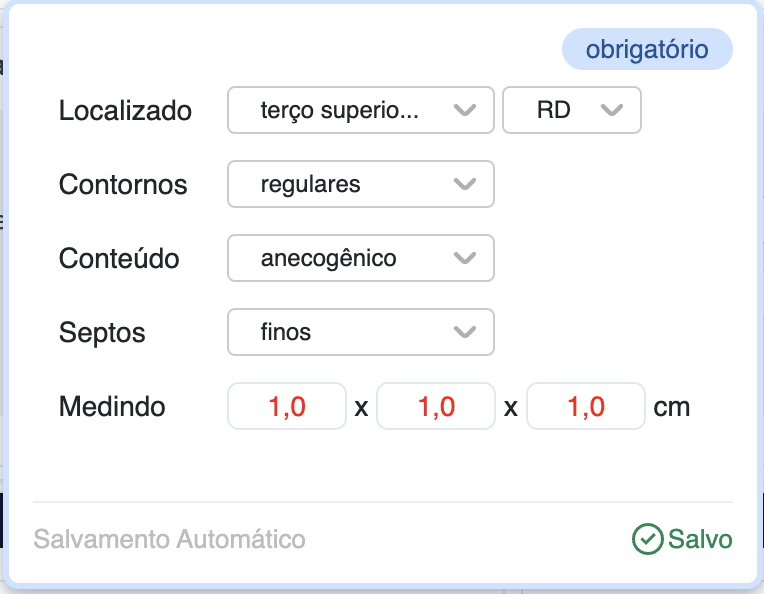Viewport: 764px width, 594px height.
Task: Click the Medindo label
Action: tap(112, 407)
